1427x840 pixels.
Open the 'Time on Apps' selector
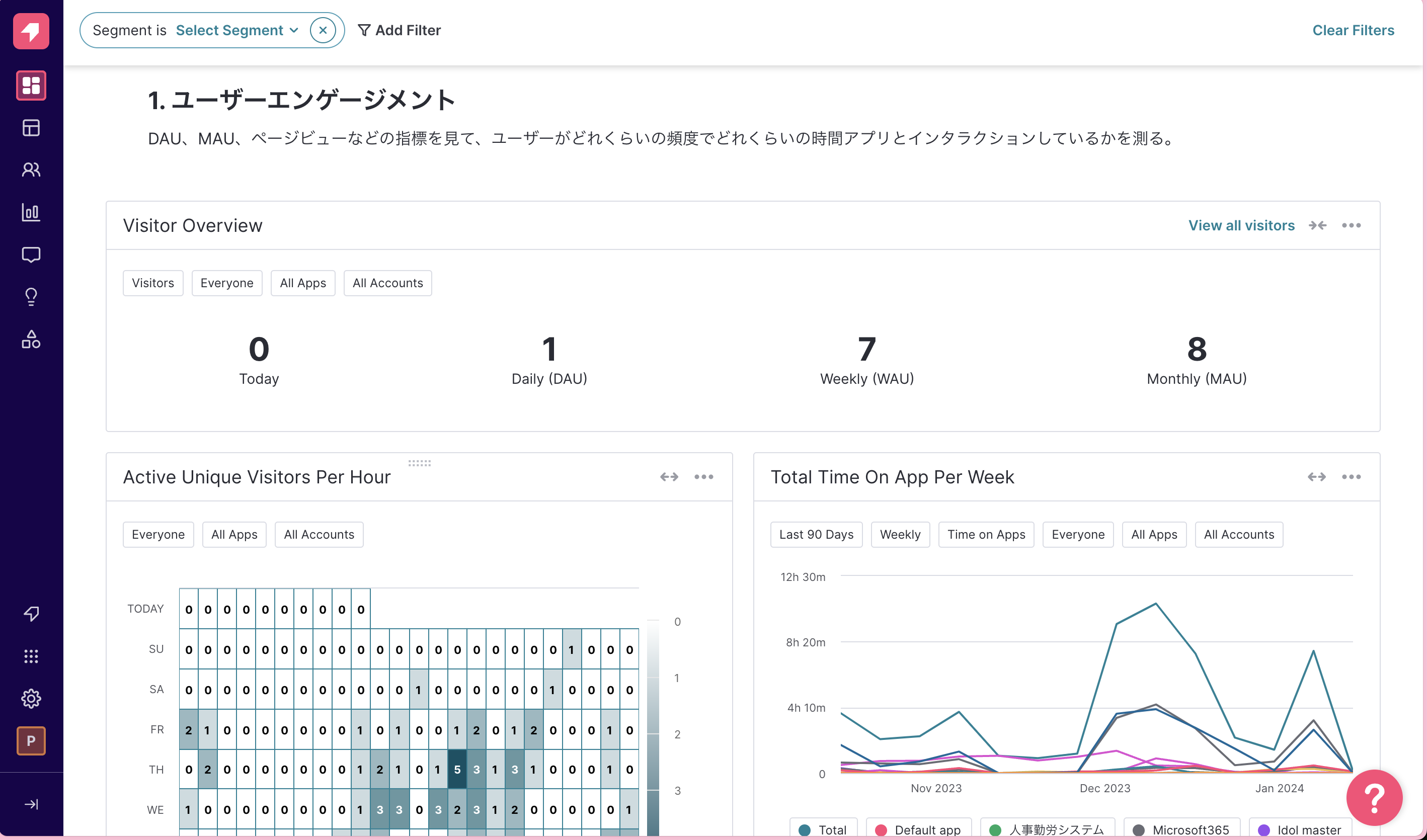985,534
